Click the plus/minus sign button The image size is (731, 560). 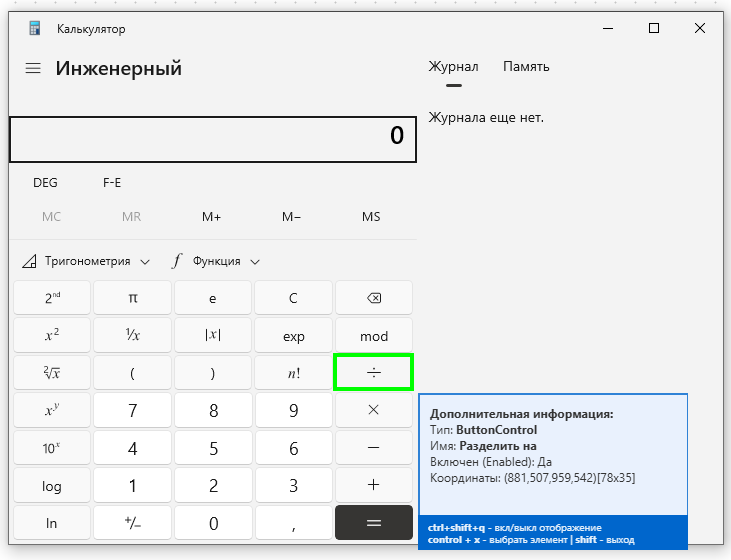[133, 523]
